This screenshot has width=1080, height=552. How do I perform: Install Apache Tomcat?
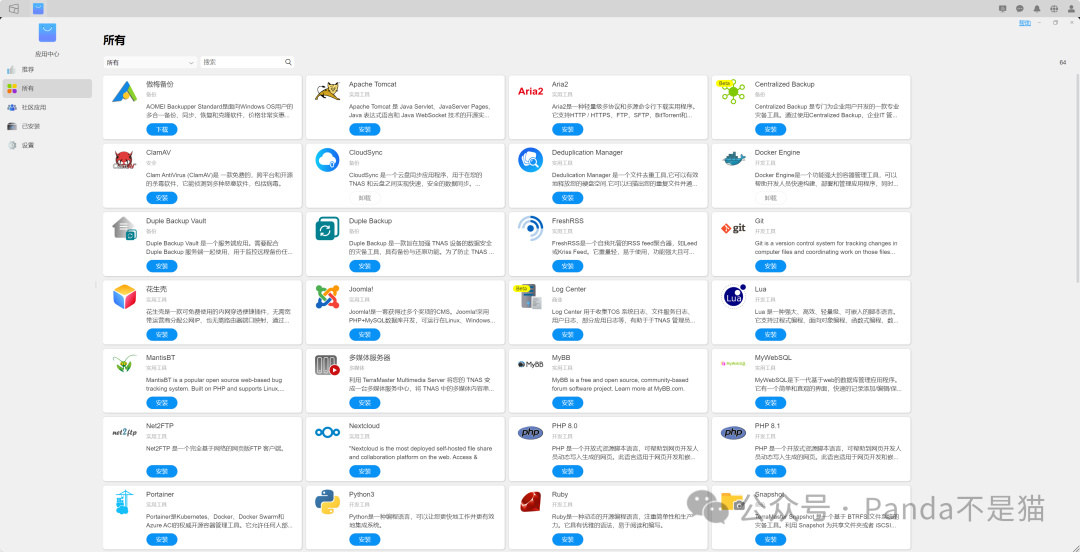pyautogui.click(x=364, y=130)
